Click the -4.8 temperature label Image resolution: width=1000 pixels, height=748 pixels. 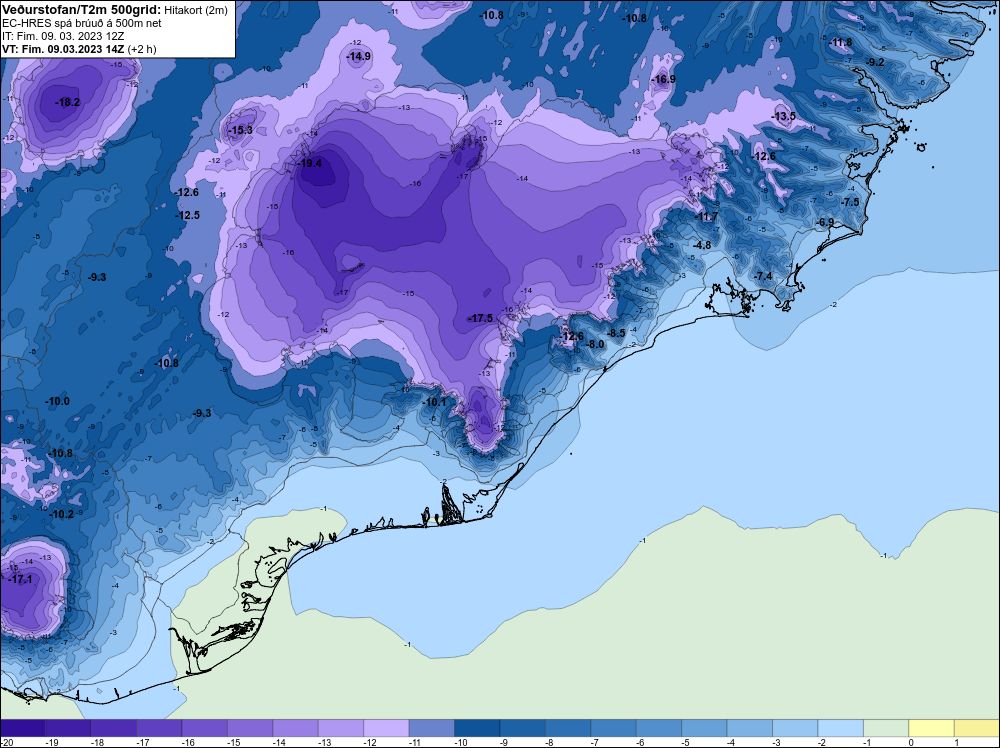click(702, 246)
